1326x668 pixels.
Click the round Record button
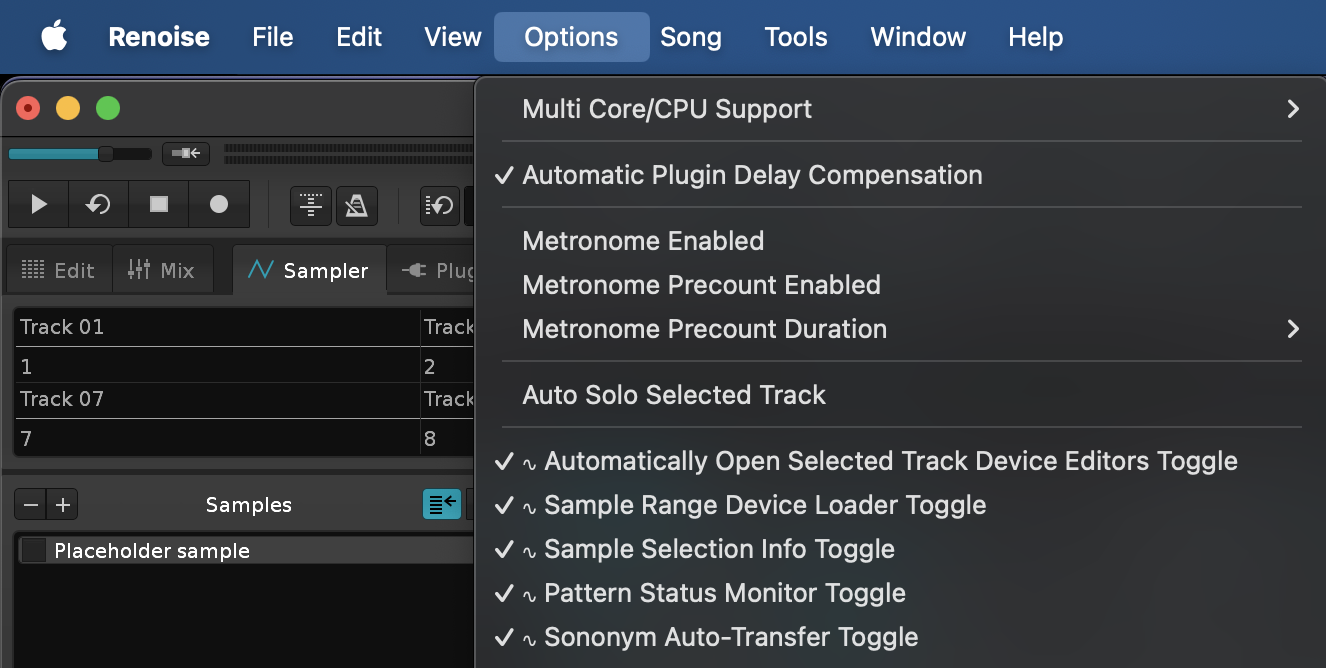click(219, 205)
